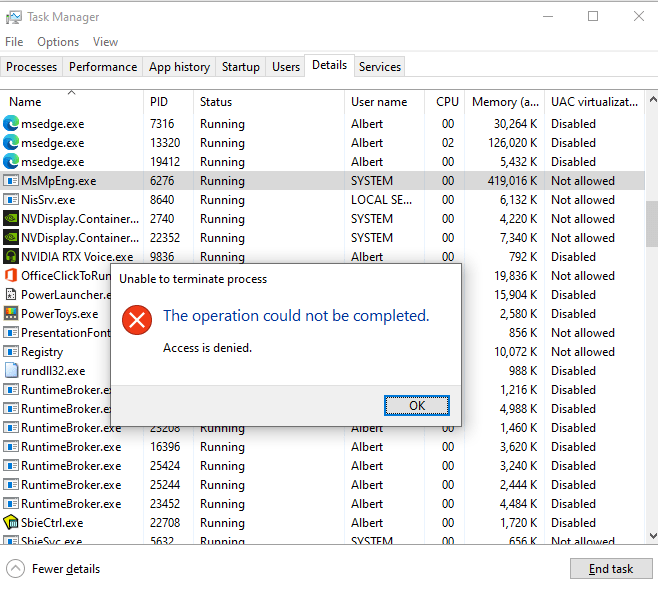This screenshot has width=658, height=590.
Task: Click the rundll32.exe file icon
Action: coord(11,371)
